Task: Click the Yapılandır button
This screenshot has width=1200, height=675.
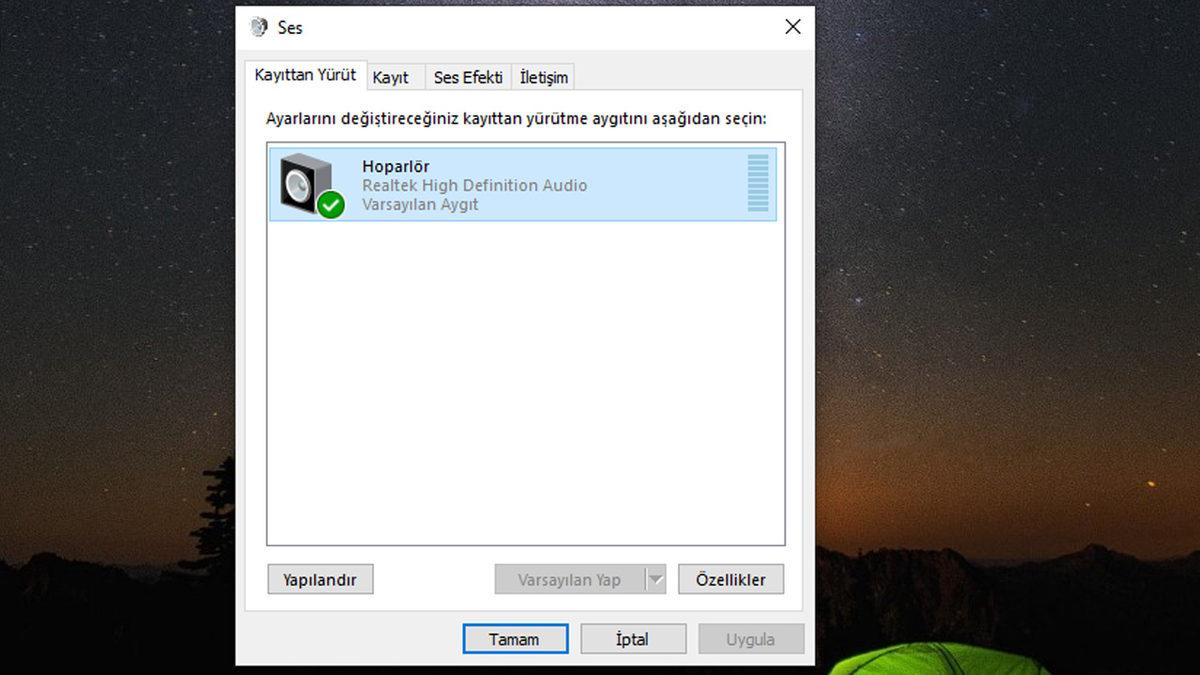Action: coord(320,579)
